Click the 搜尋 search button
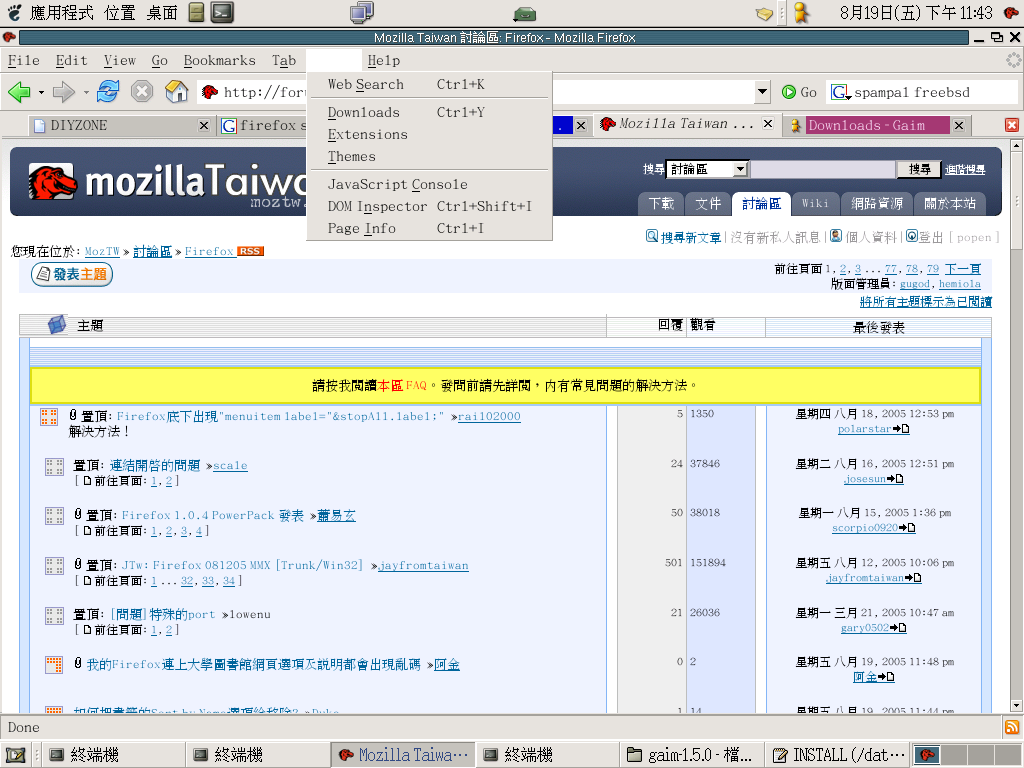 coord(920,169)
